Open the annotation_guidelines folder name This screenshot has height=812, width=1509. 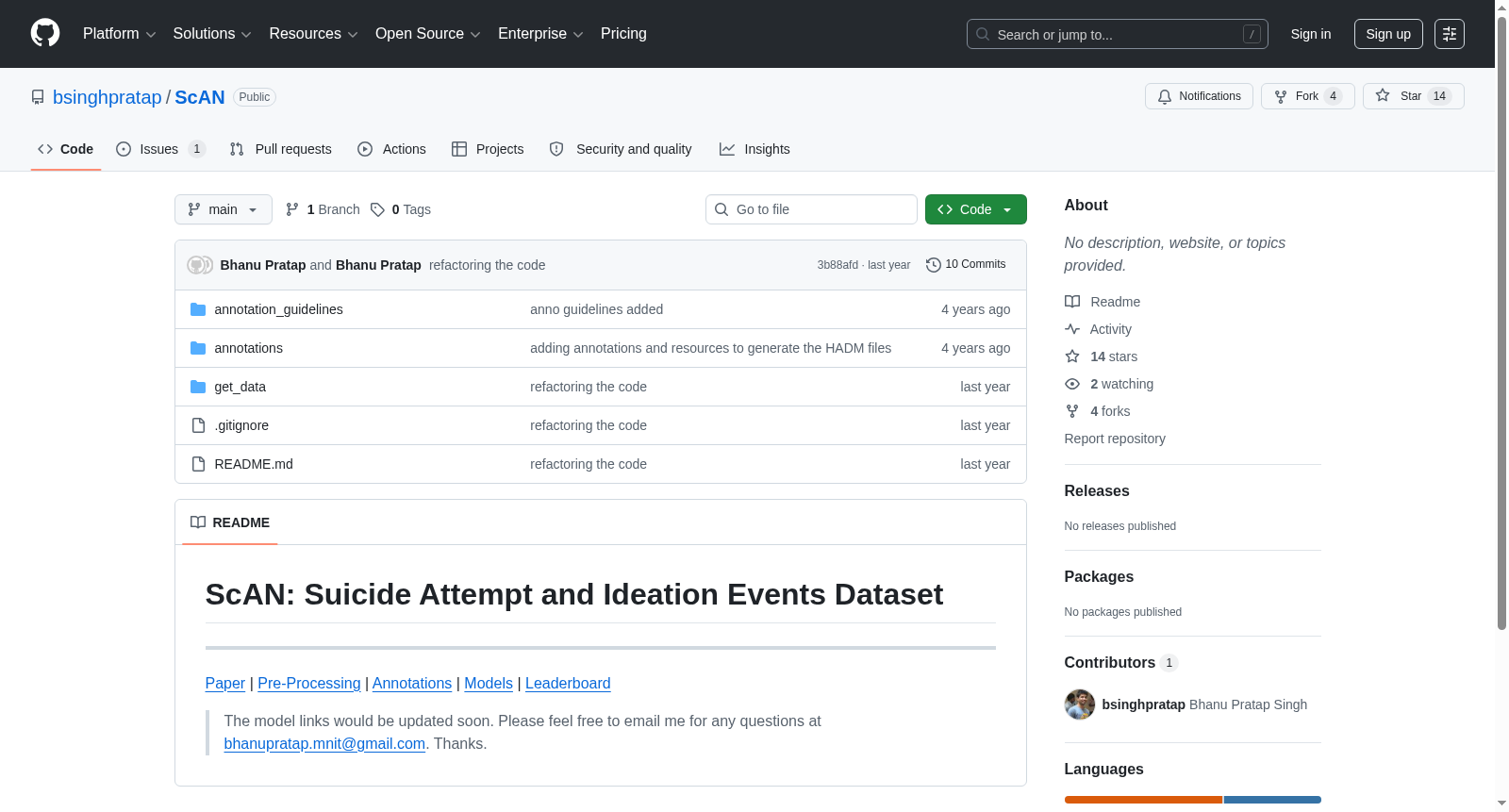point(279,309)
